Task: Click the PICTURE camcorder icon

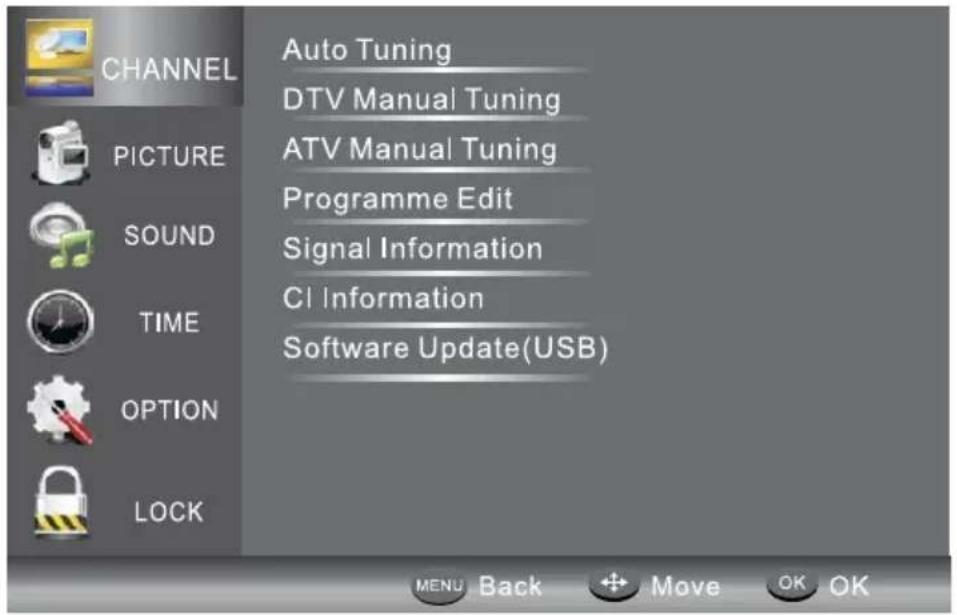Action: tap(61, 153)
